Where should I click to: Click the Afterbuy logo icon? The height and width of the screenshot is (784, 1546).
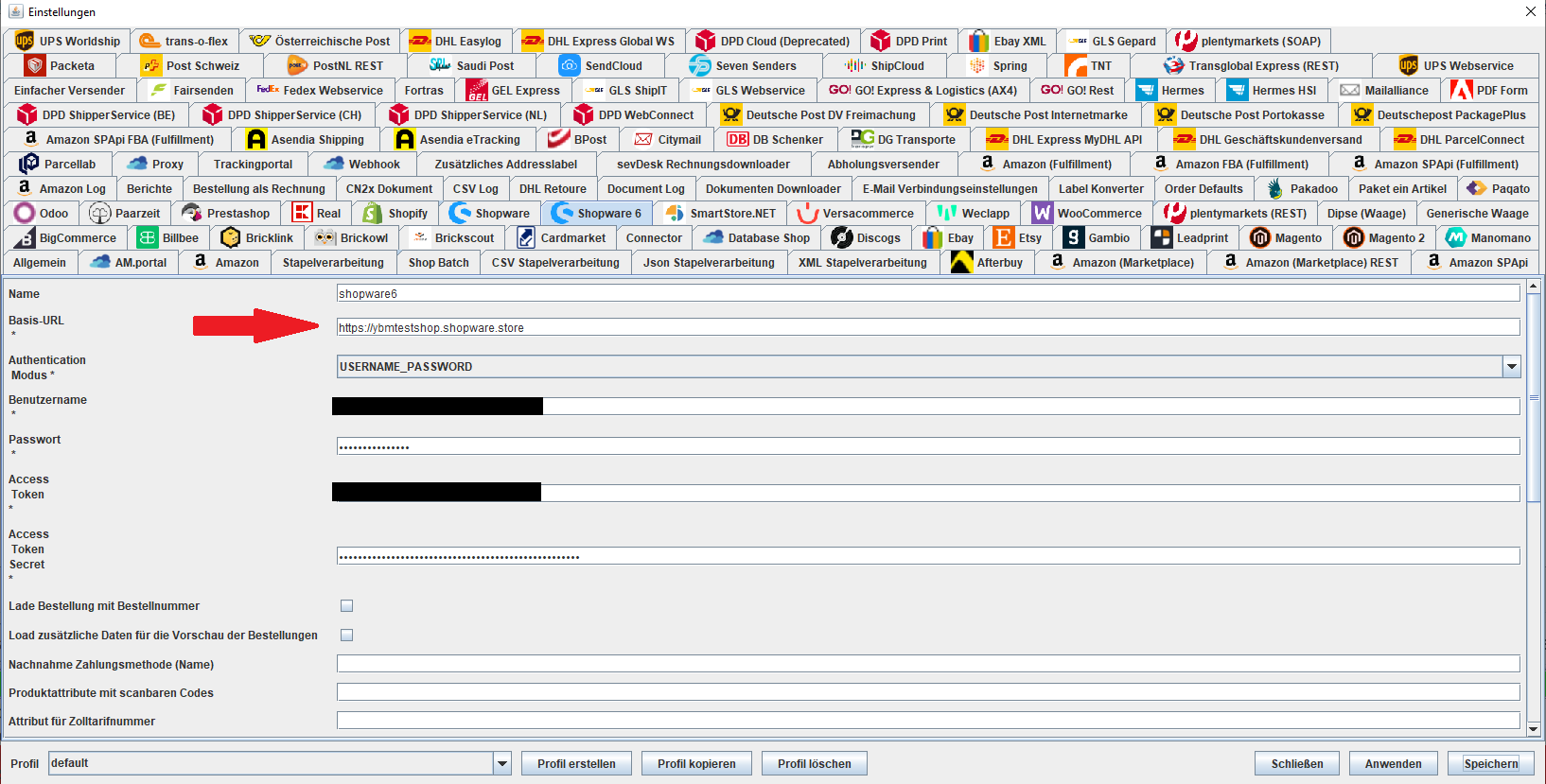pos(962,262)
